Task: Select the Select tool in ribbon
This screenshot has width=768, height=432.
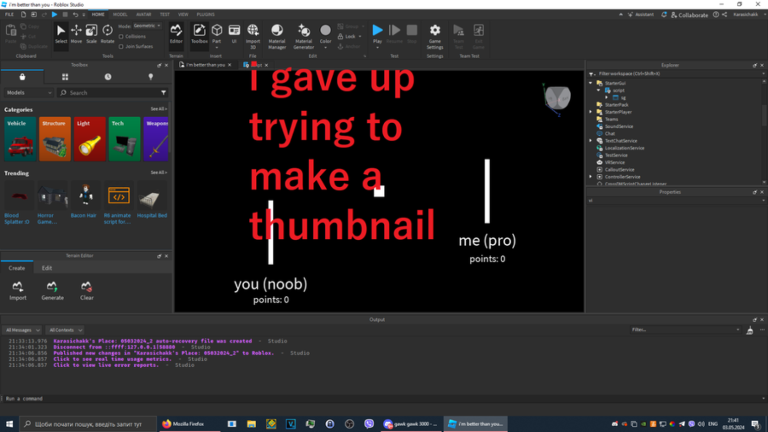Action: coord(61,34)
